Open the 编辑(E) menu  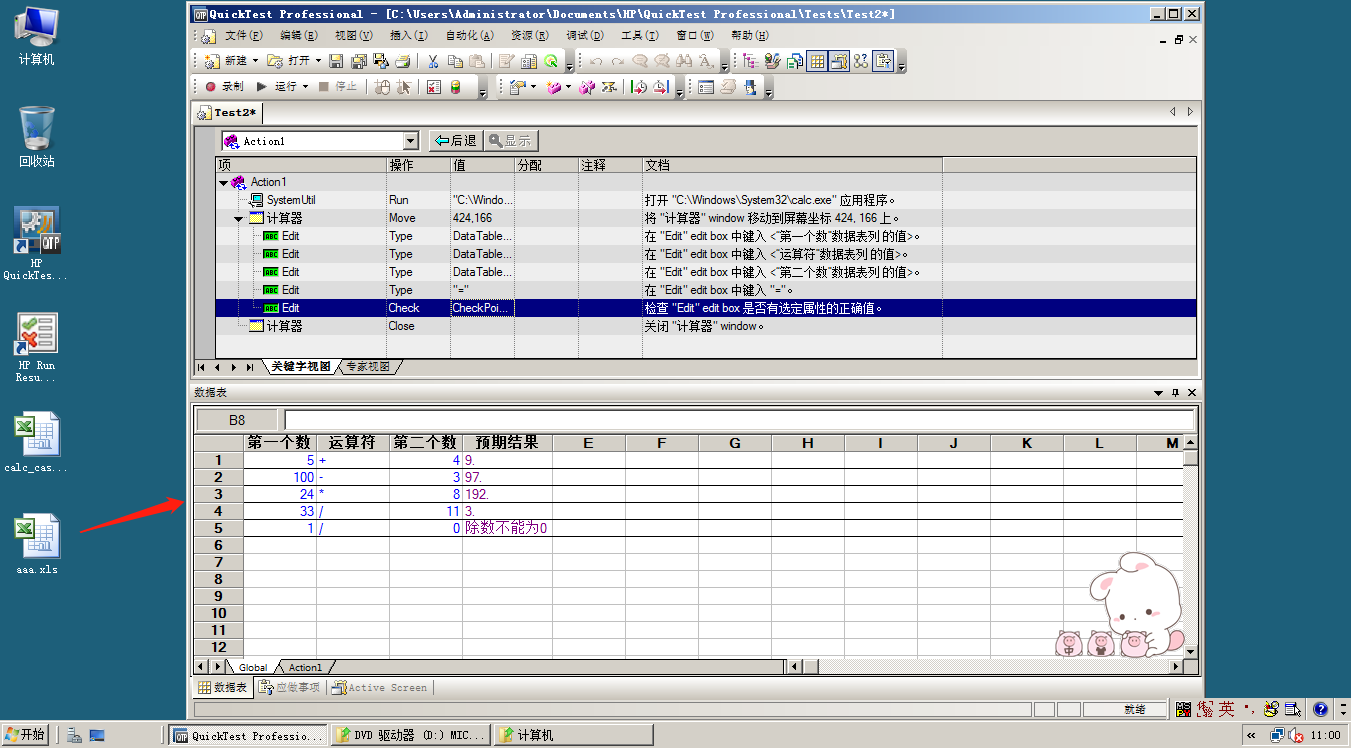(298, 35)
